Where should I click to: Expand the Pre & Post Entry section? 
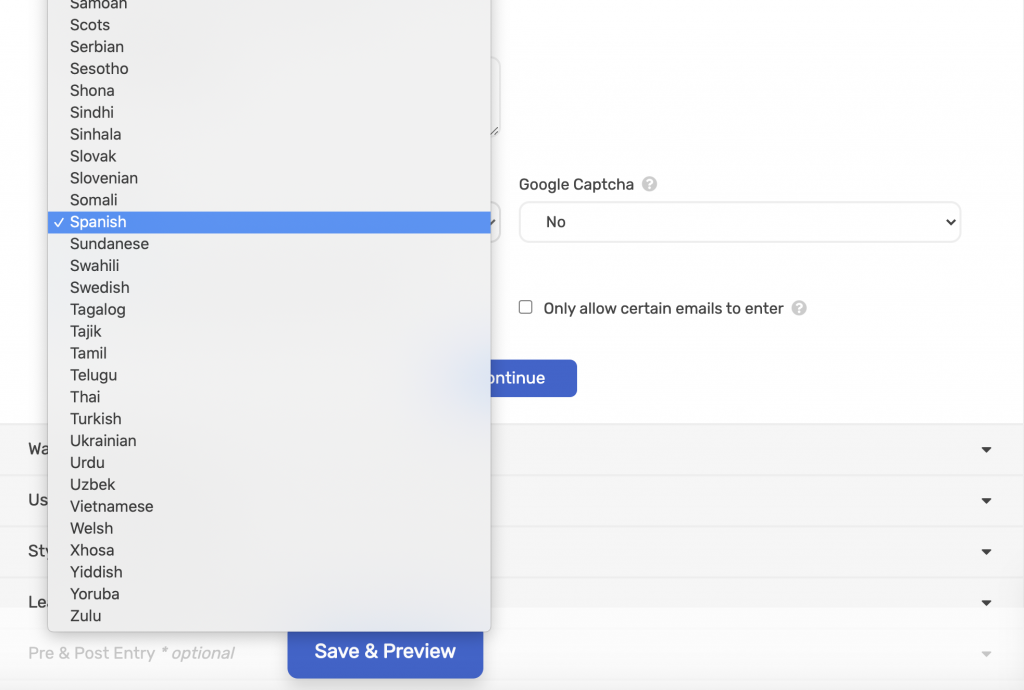986,654
